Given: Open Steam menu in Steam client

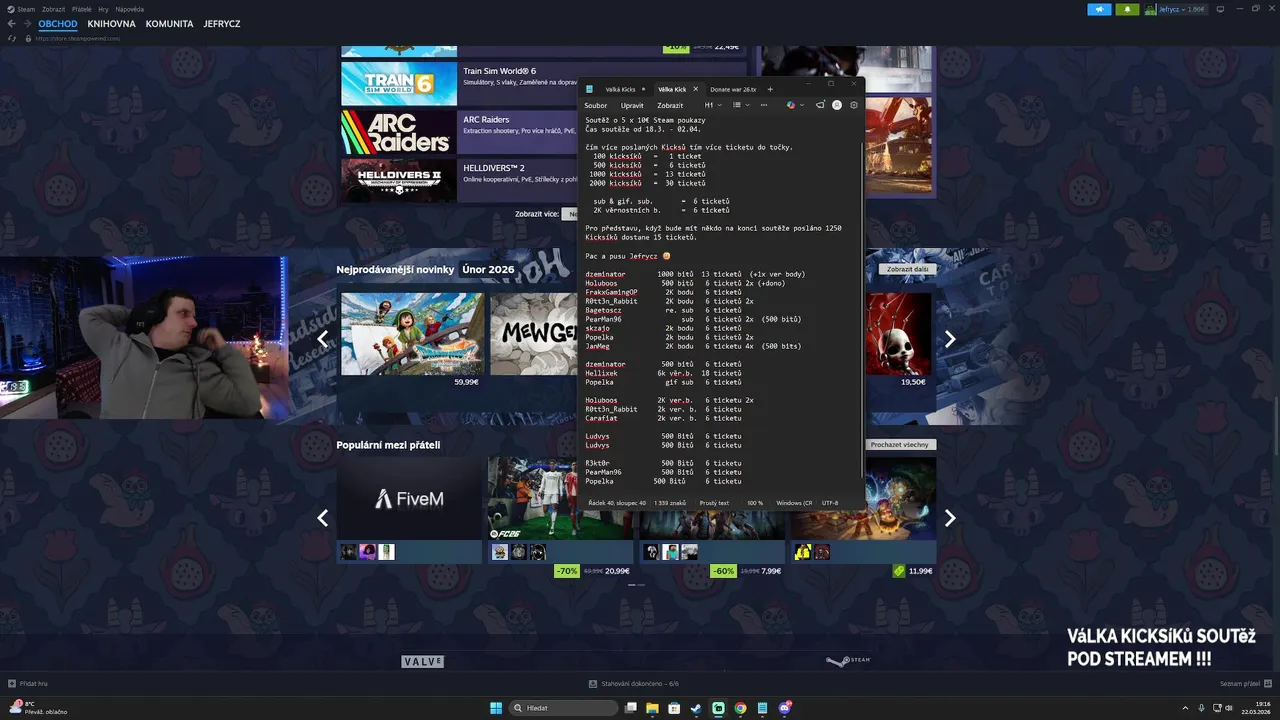Looking at the screenshot, I should point(26,9).
